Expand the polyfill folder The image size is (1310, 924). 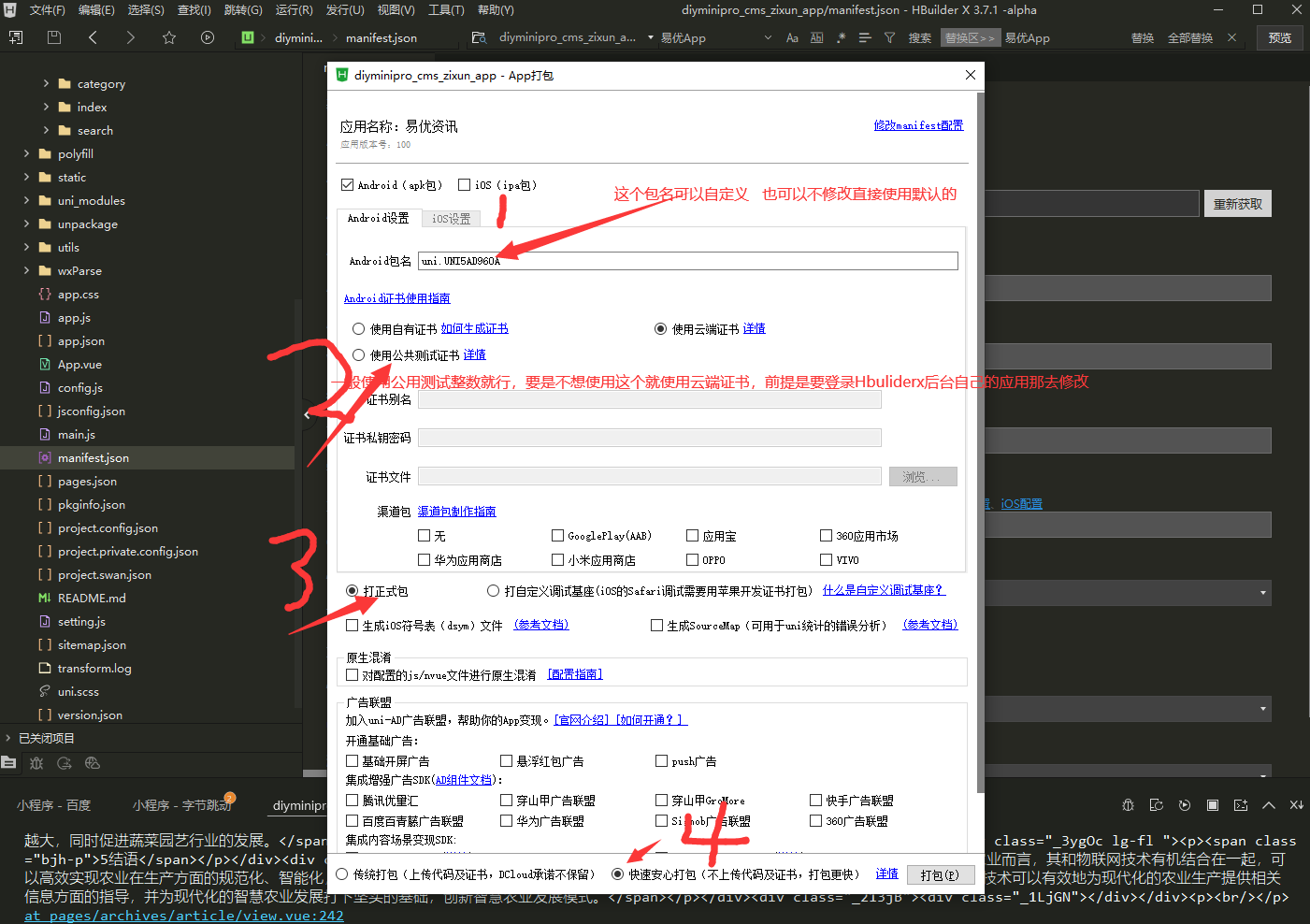(26, 153)
